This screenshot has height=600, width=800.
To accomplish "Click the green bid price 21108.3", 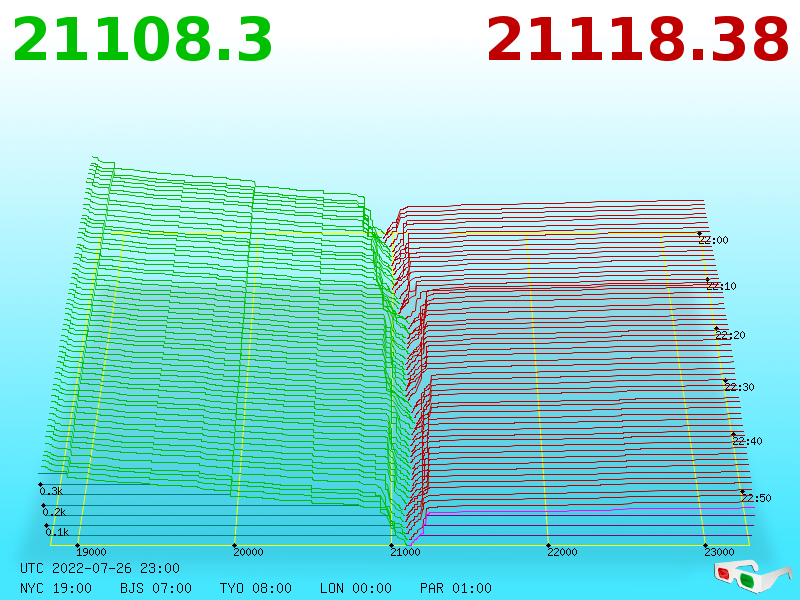I will click(142, 40).
